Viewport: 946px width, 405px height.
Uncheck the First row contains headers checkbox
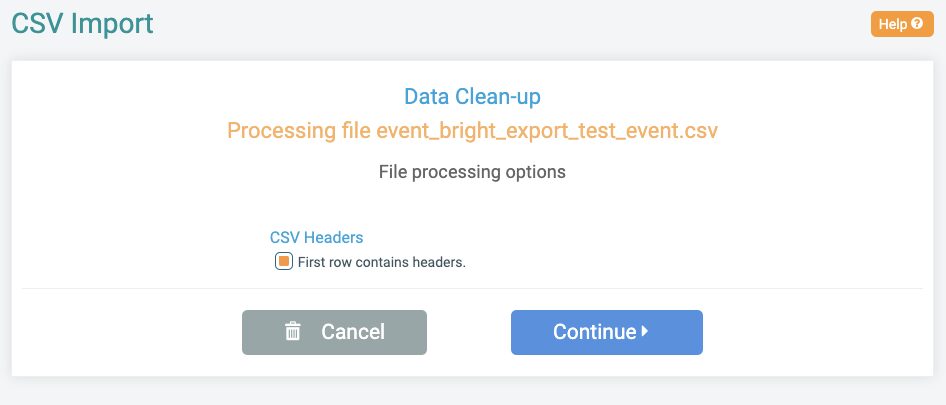tap(284, 262)
